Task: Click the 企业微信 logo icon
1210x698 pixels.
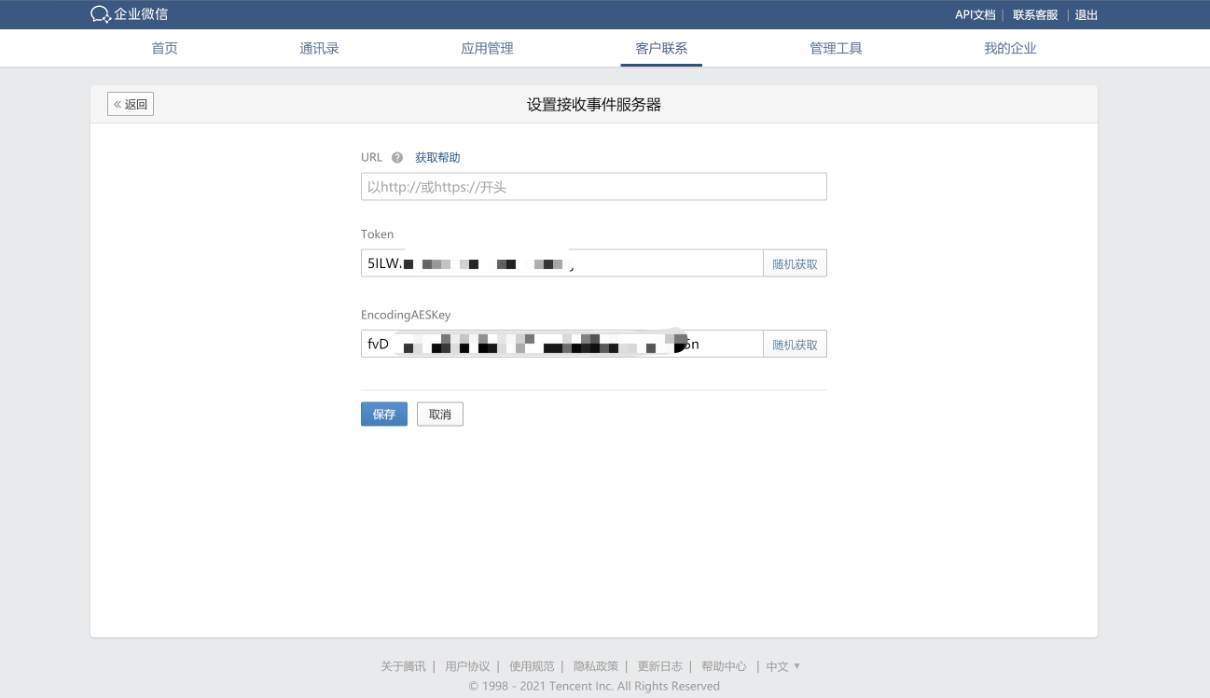Action: pos(100,14)
